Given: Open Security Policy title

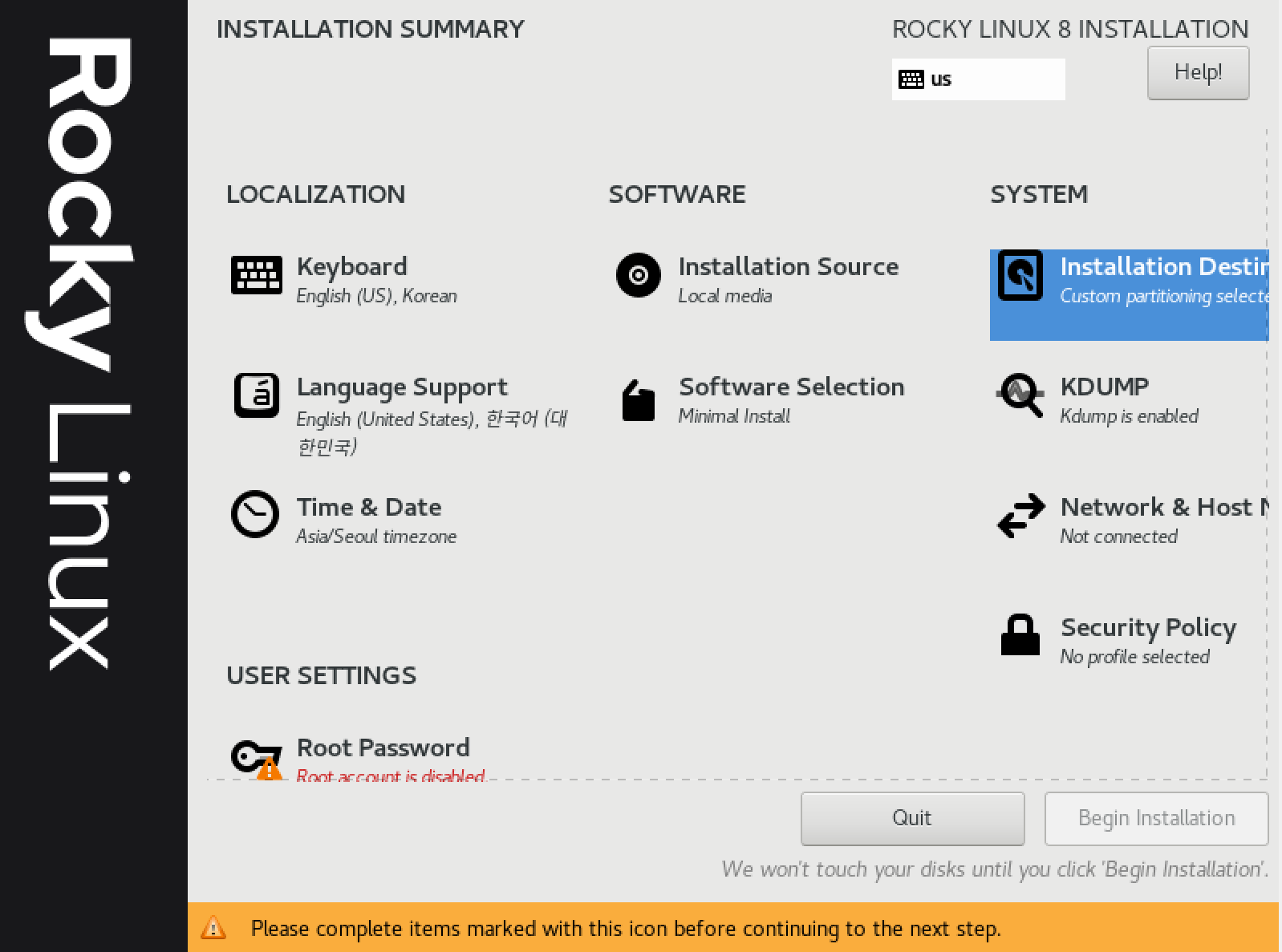Looking at the screenshot, I should pyautogui.click(x=1149, y=628).
